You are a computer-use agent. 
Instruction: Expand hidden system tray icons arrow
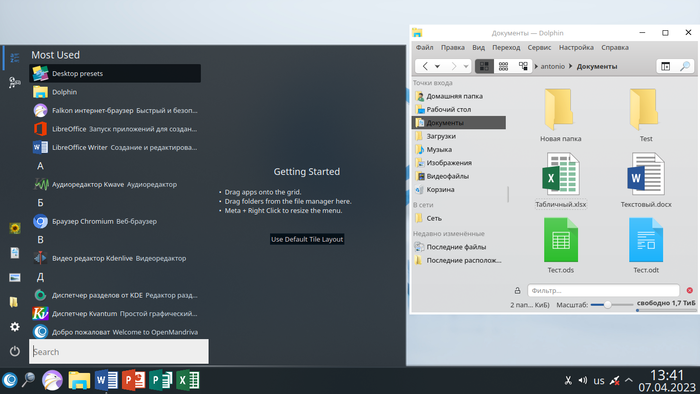(629, 381)
